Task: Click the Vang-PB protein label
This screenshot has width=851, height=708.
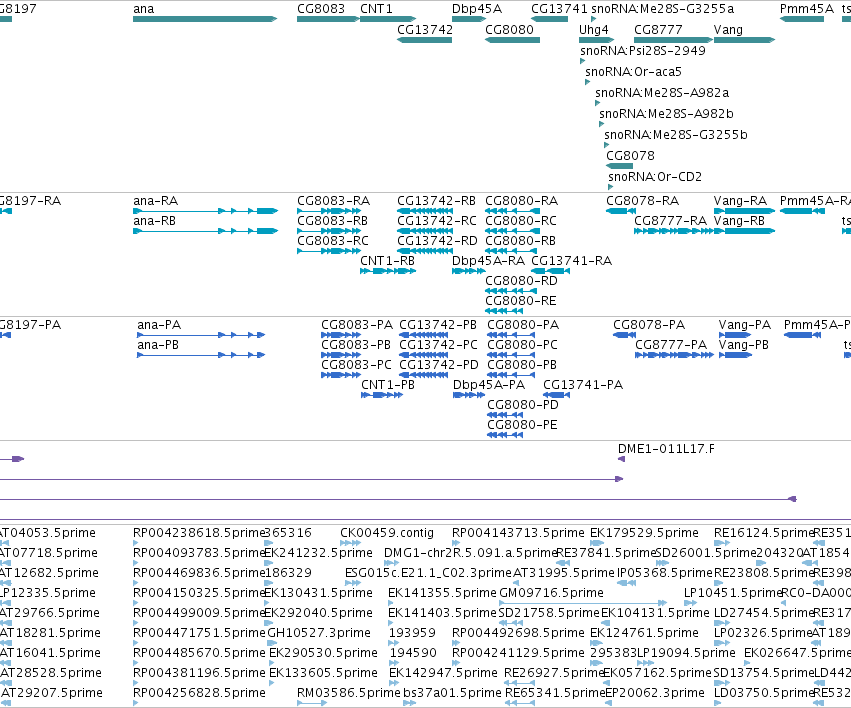Action: pyautogui.click(x=744, y=345)
